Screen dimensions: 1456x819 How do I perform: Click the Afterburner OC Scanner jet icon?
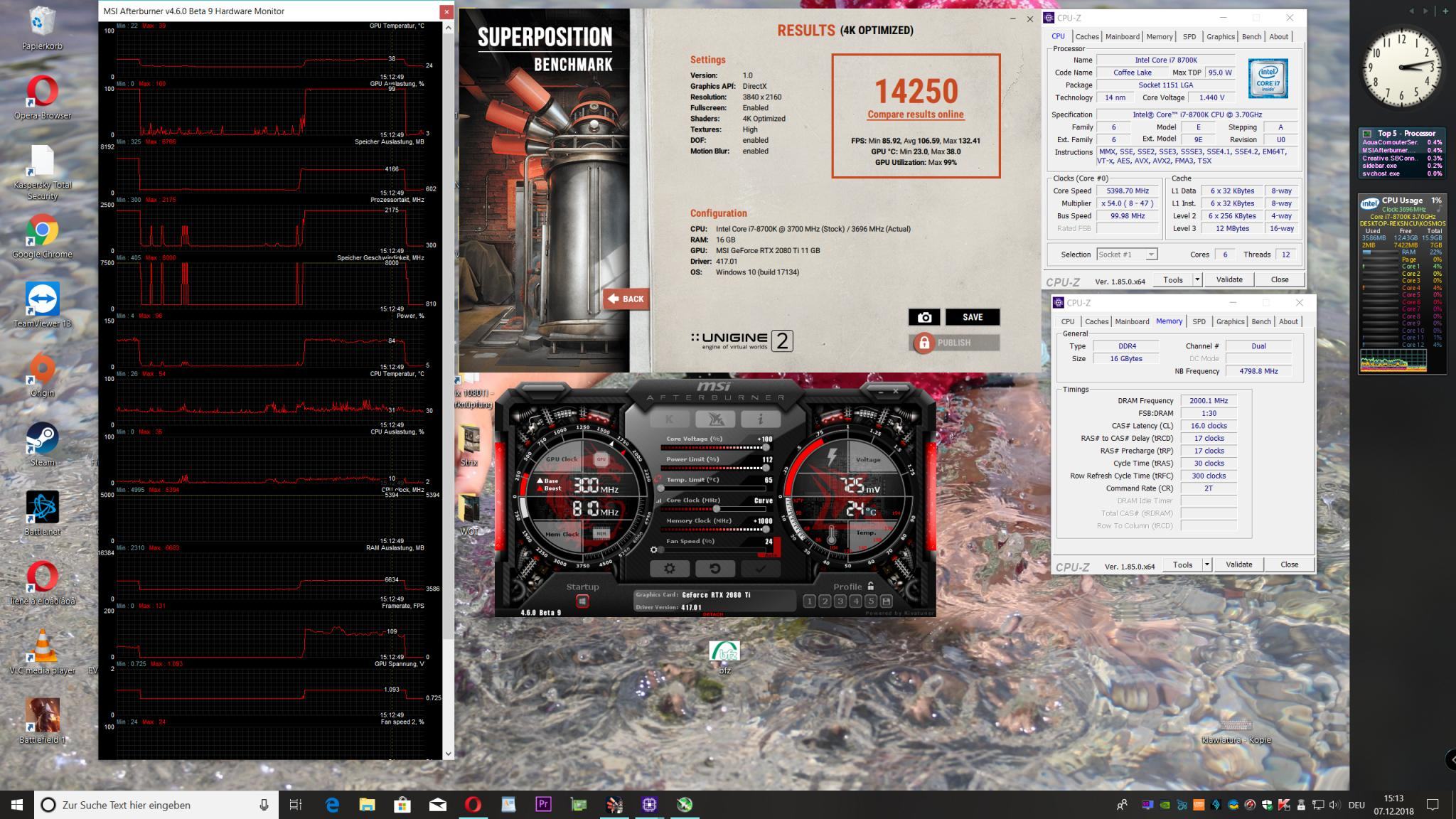coord(714,419)
